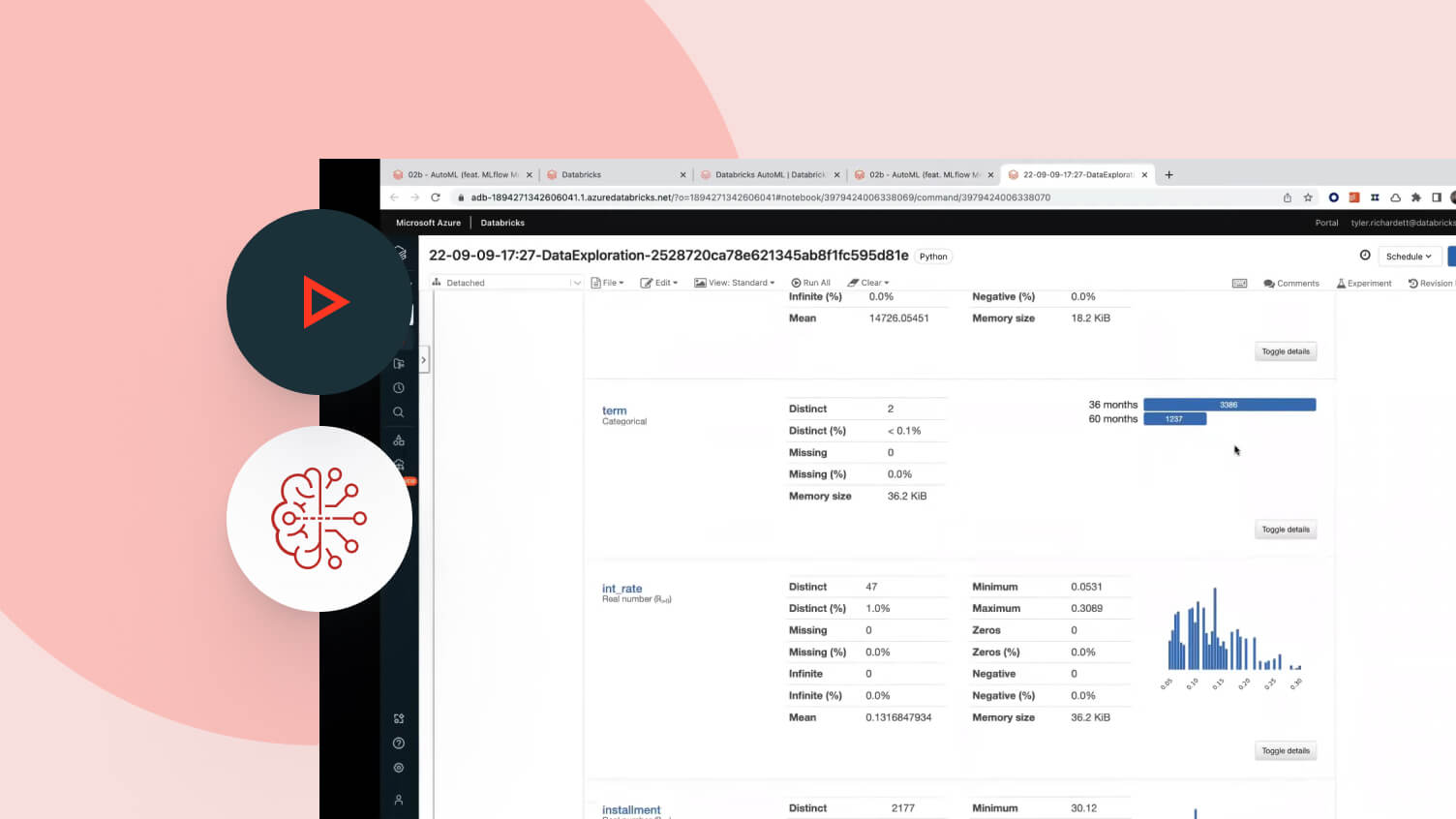Screen dimensions: 1456x819
Task: Open the Help question-mark icon in sidebar
Action: pyautogui.click(x=399, y=743)
